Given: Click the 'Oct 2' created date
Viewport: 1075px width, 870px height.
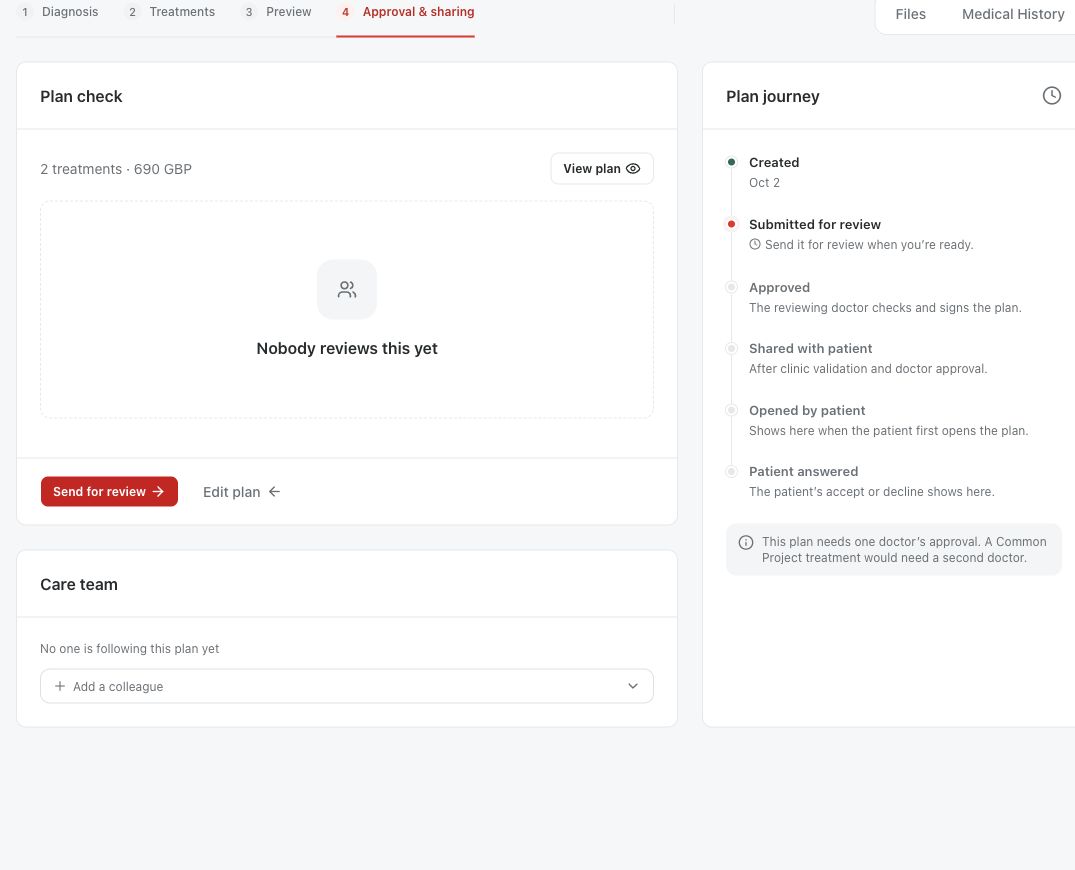Looking at the screenshot, I should click(764, 182).
